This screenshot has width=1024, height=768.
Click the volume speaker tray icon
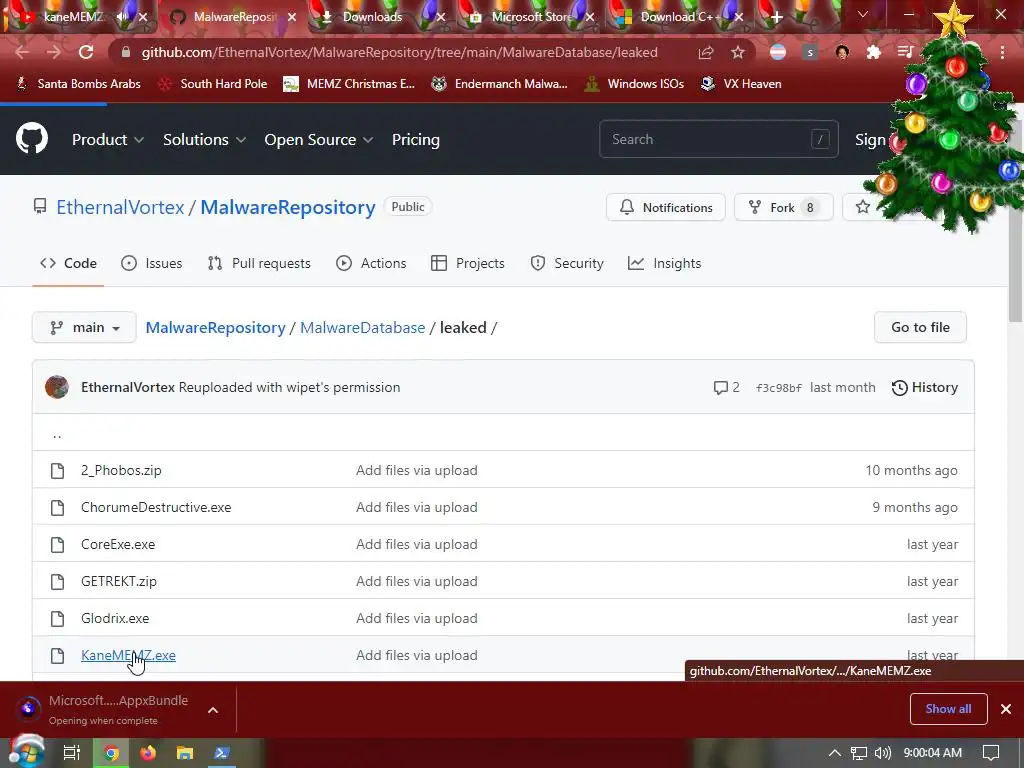[882, 753]
